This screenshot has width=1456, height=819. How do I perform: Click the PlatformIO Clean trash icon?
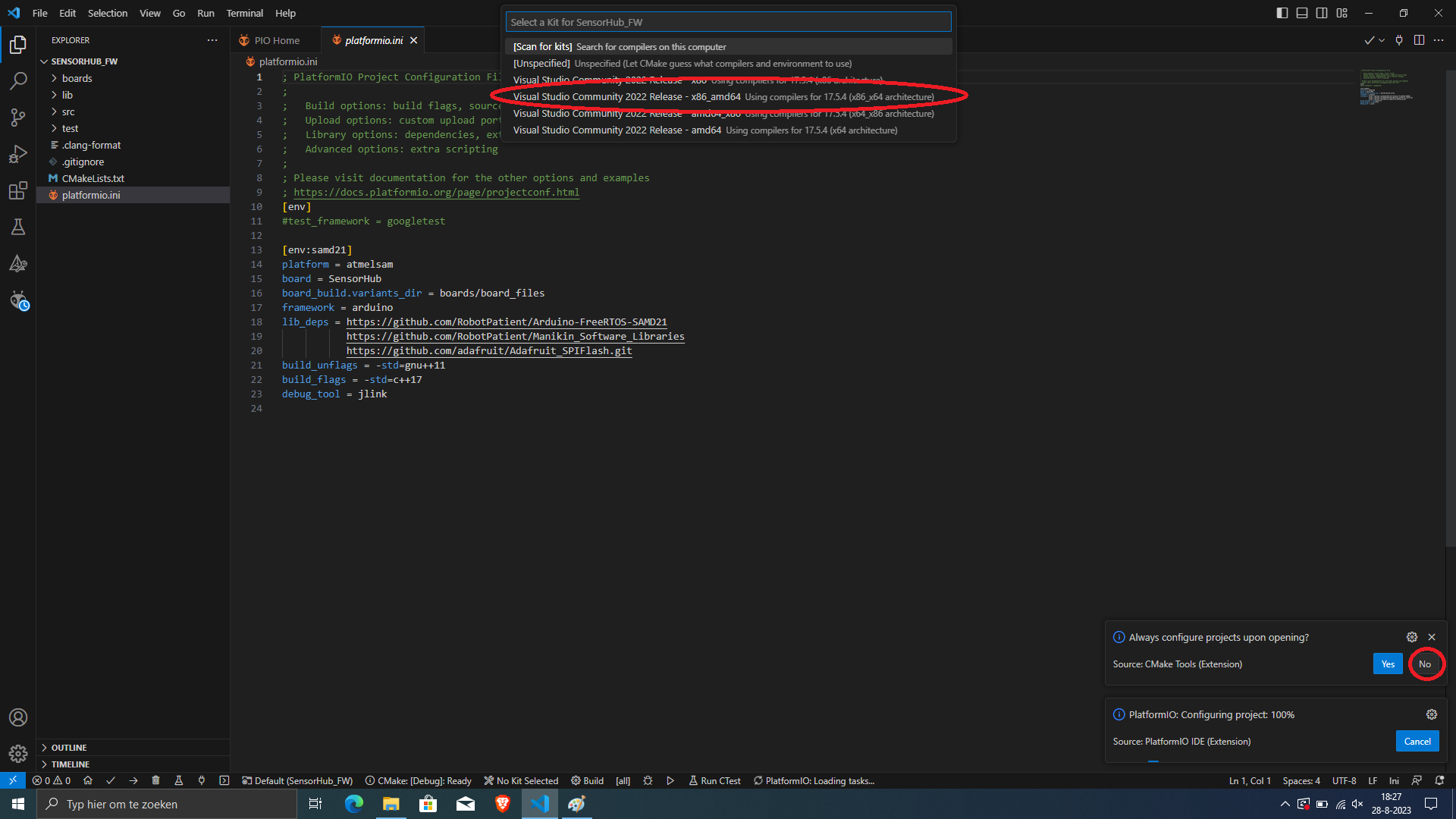pyautogui.click(x=155, y=780)
